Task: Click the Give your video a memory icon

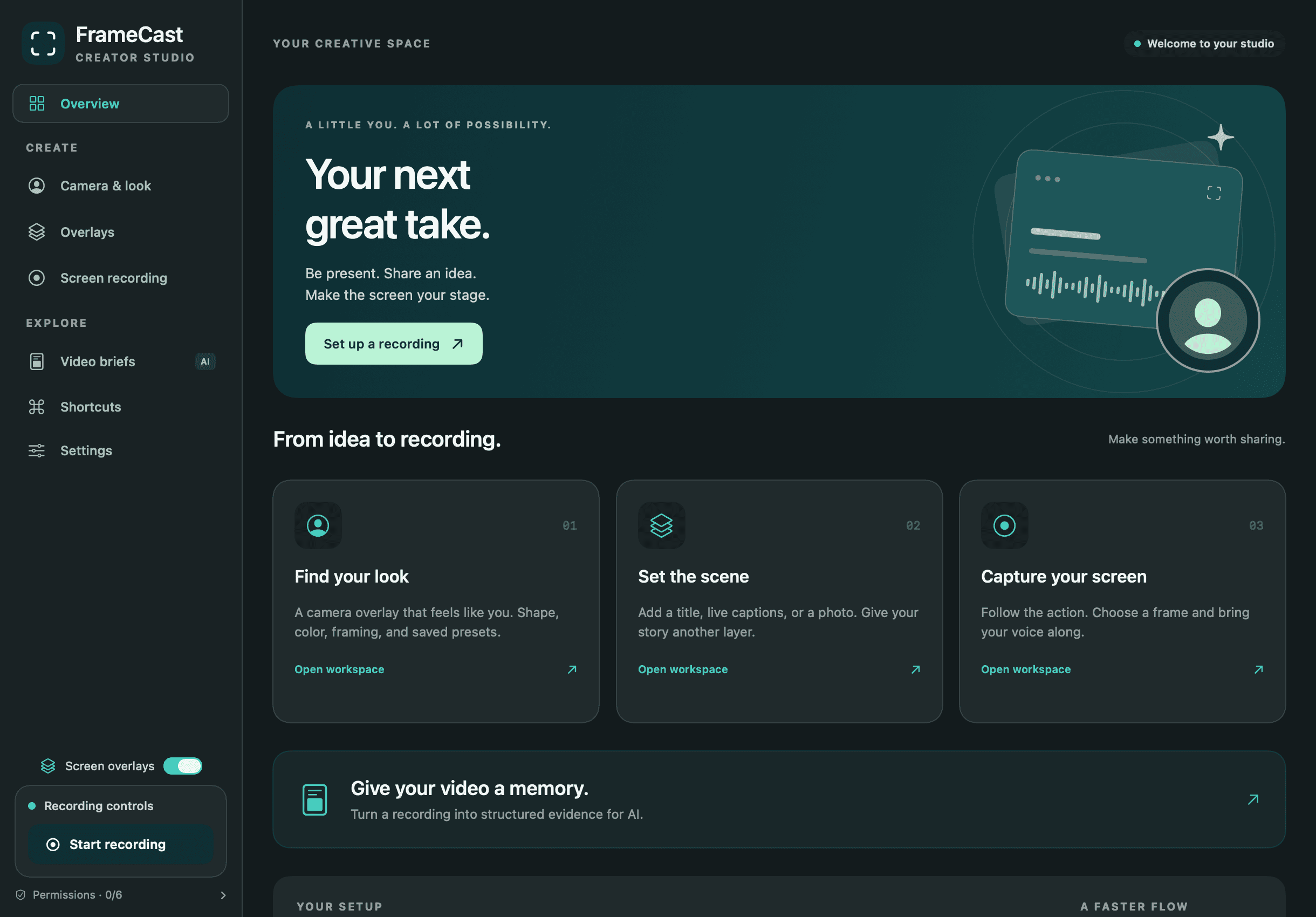Action: pyautogui.click(x=314, y=799)
